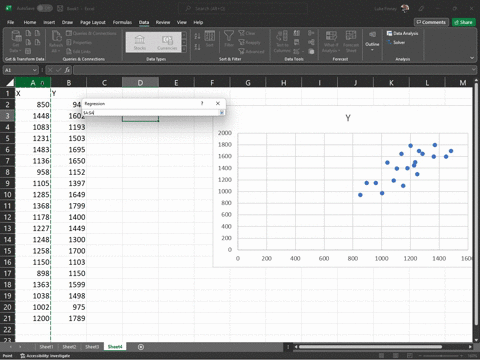Image resolution: width=480 pixels, height=360 pixels.
Task: Open the Draw tab
Action: 67,22
